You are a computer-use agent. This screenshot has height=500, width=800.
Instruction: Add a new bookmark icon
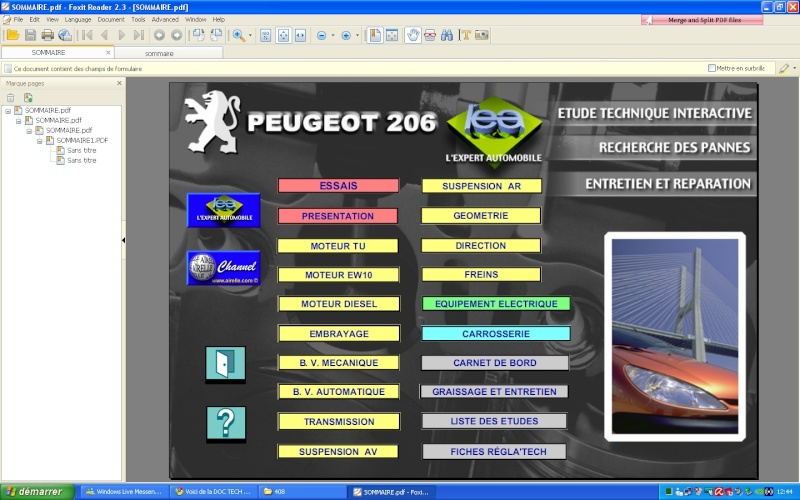pos(28,97)
